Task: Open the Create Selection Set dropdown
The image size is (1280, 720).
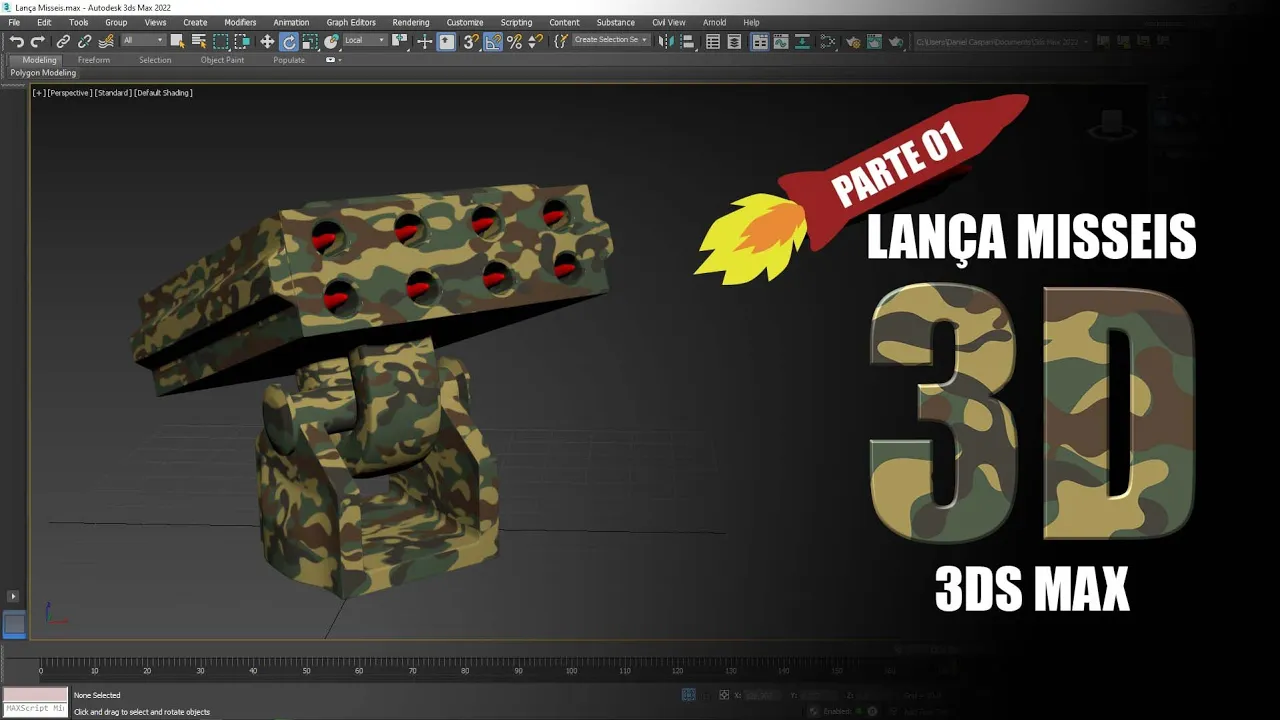Action: (611, 41)
